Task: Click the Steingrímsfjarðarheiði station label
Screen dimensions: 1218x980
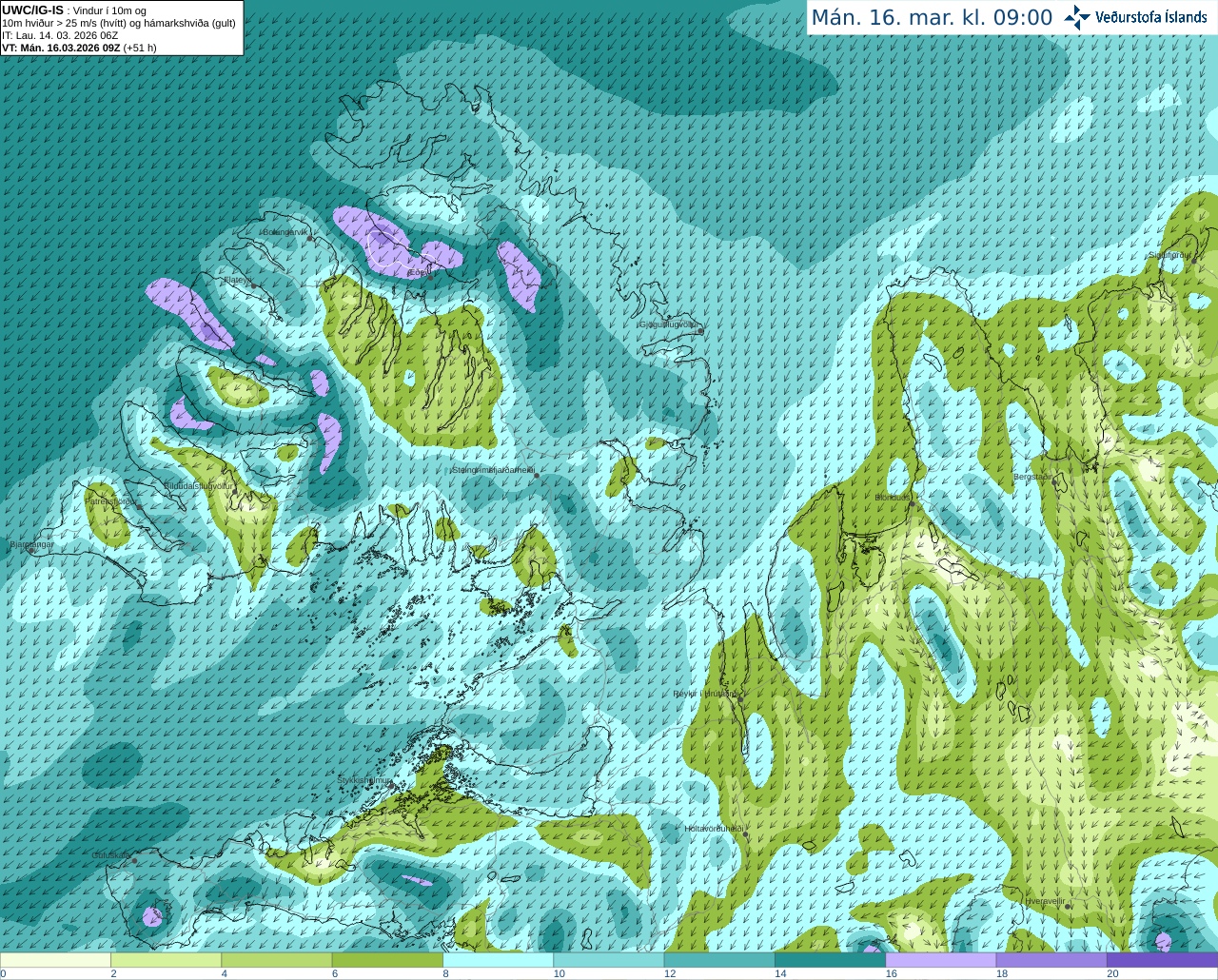Action: coord(493,470)
